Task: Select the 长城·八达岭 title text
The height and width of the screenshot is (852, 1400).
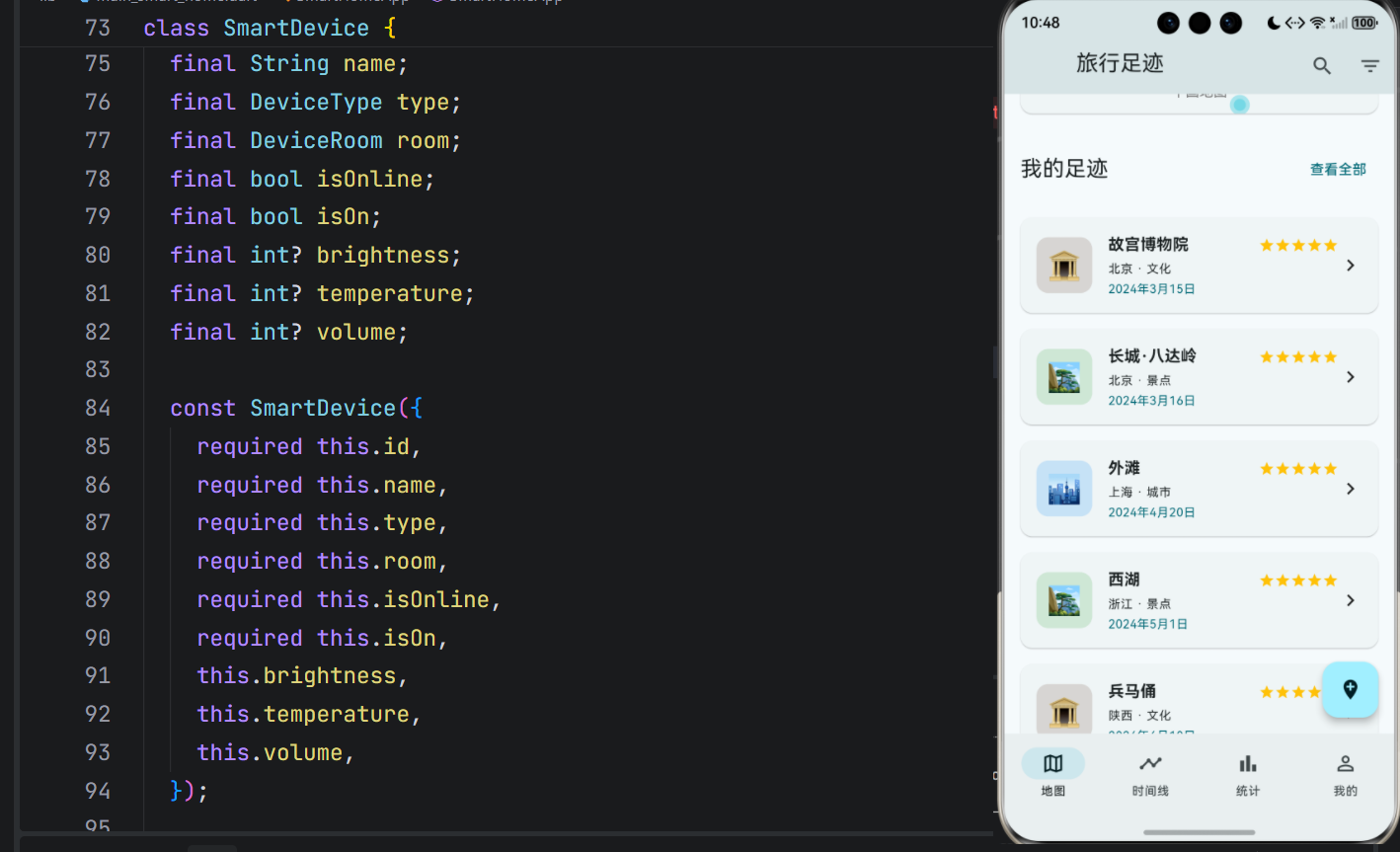Action: click(1152, 355)
